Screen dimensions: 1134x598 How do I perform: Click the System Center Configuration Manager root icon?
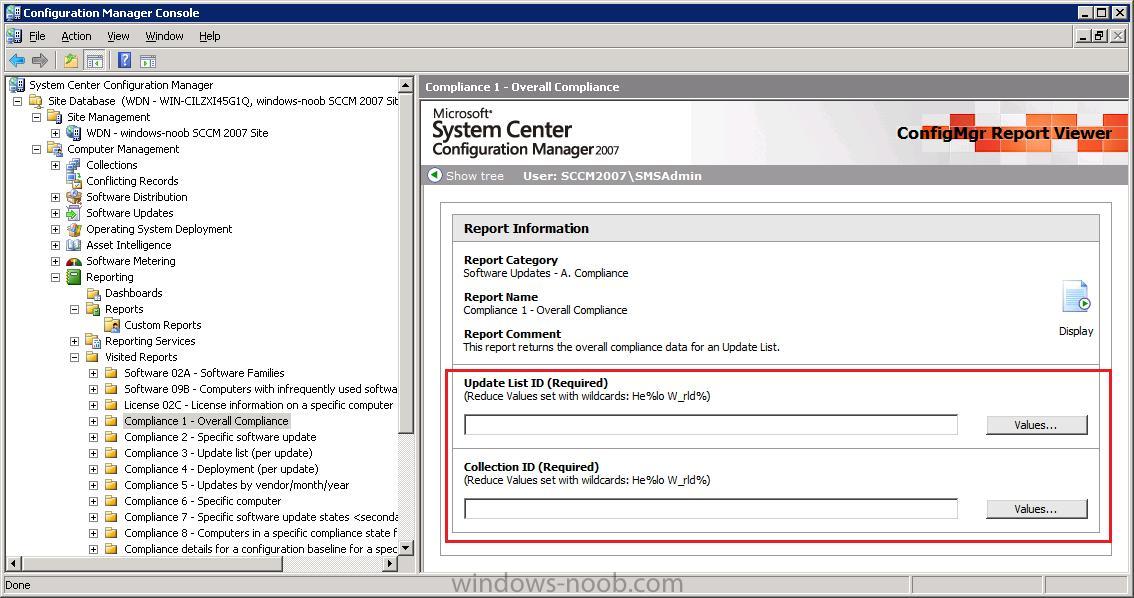[17, 85]
